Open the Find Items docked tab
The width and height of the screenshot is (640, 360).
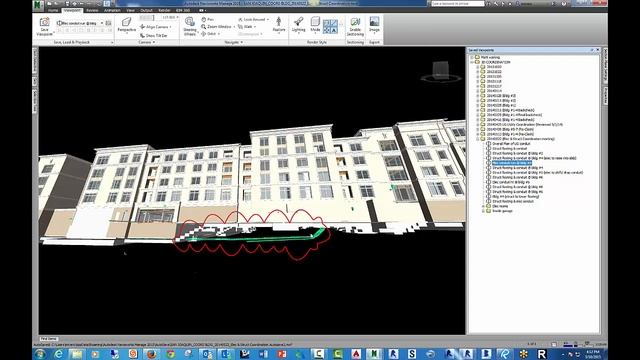coord(49,339)
